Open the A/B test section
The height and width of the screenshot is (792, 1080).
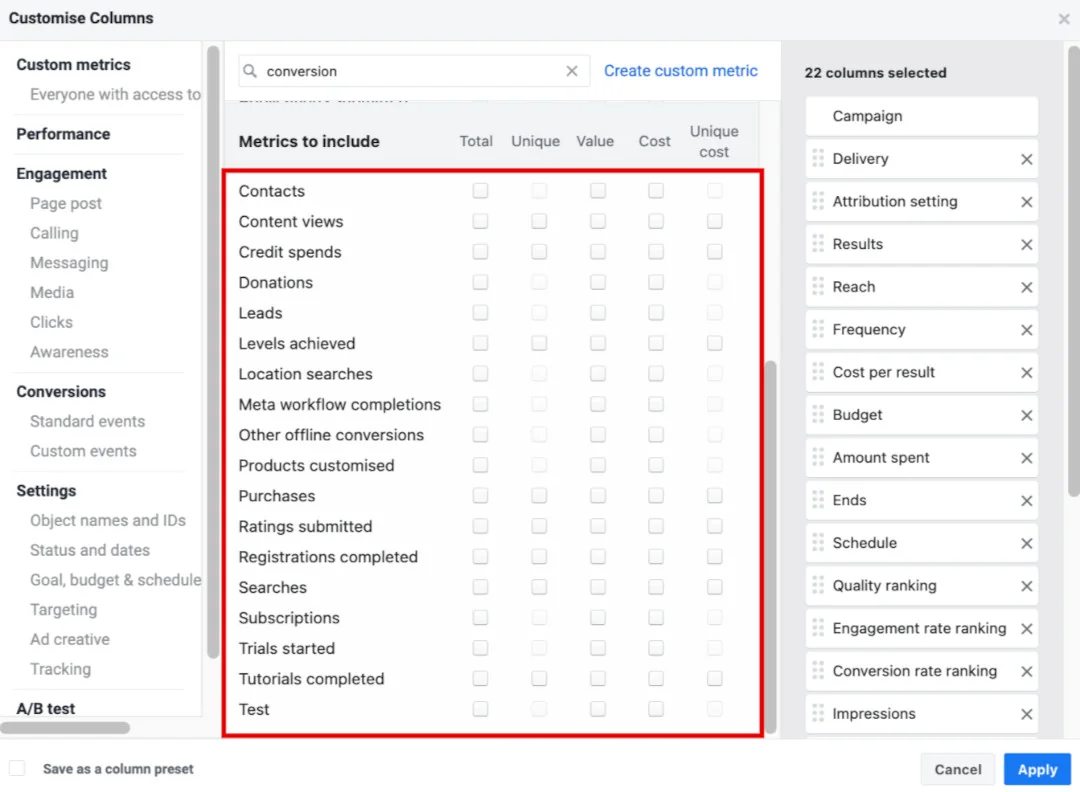[x=45, y=709]
